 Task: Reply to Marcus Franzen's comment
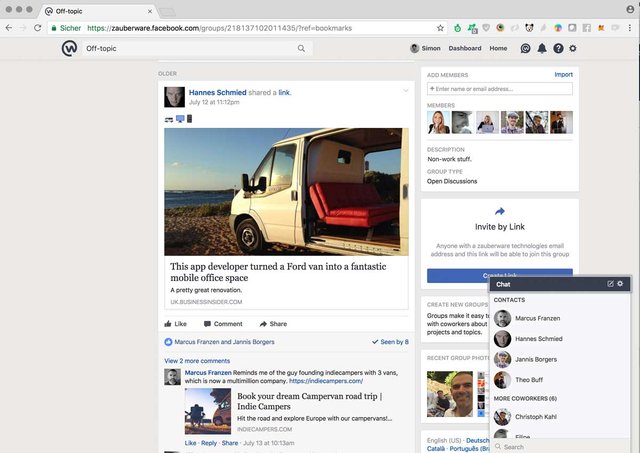click(x=209, y=443)
